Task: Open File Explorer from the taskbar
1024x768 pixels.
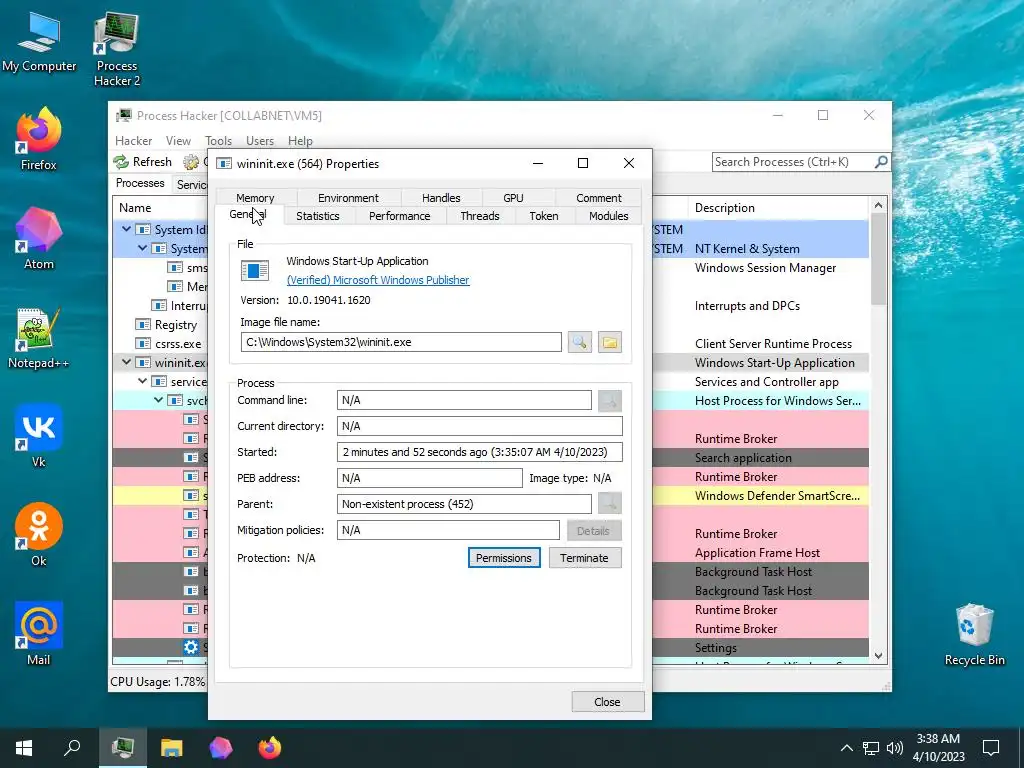Action: 172,748
